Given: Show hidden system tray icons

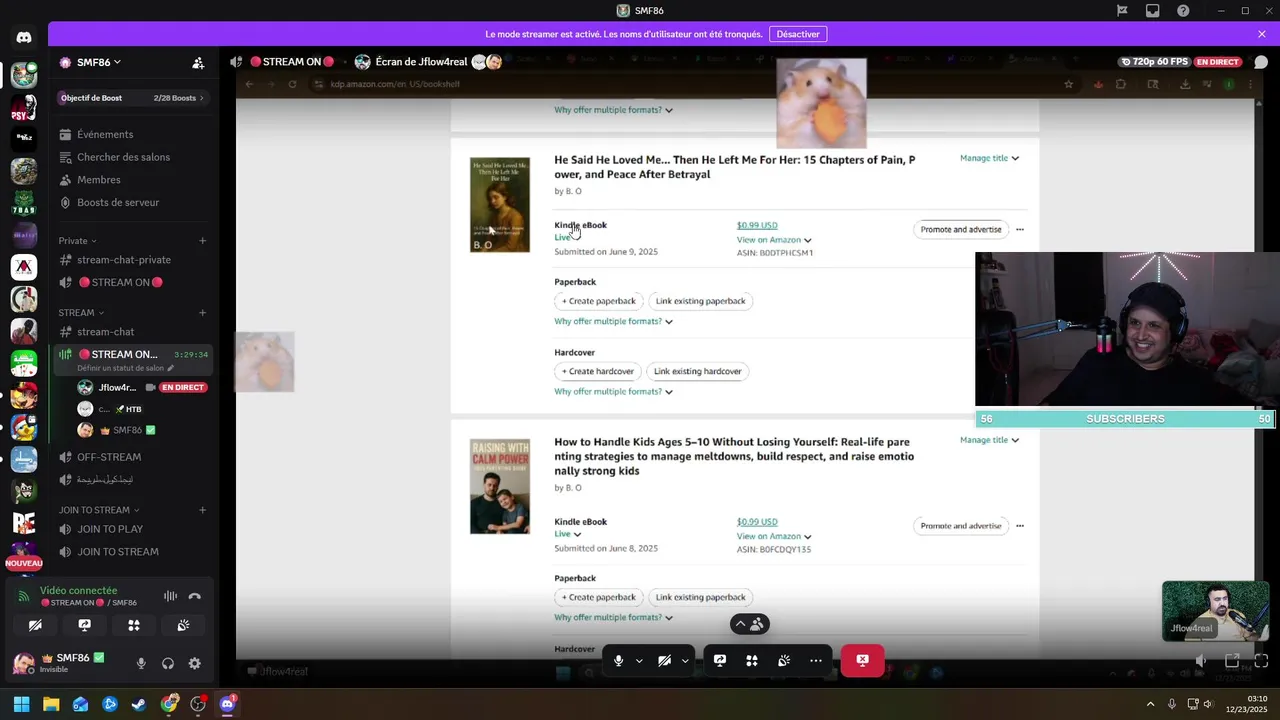Looking at the screenshot, I should click(x=1150, y=704).
